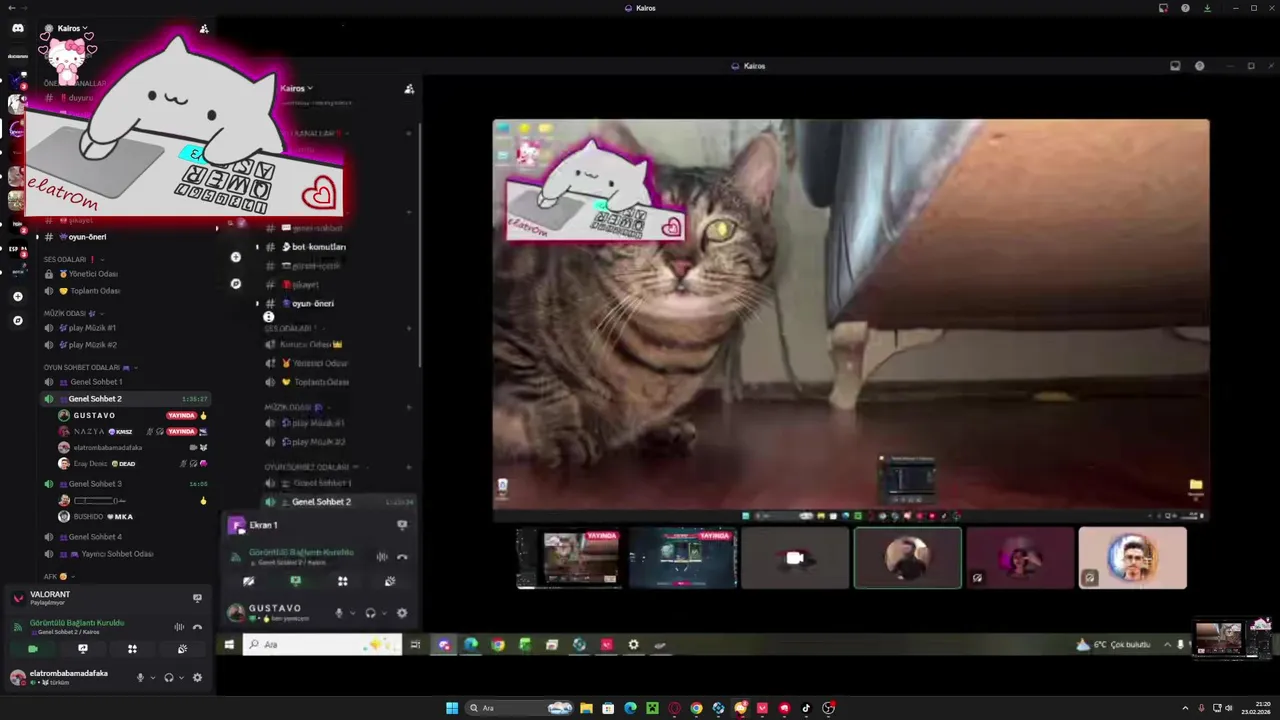Open the members list icon beside Kairos header

(204, 29)
